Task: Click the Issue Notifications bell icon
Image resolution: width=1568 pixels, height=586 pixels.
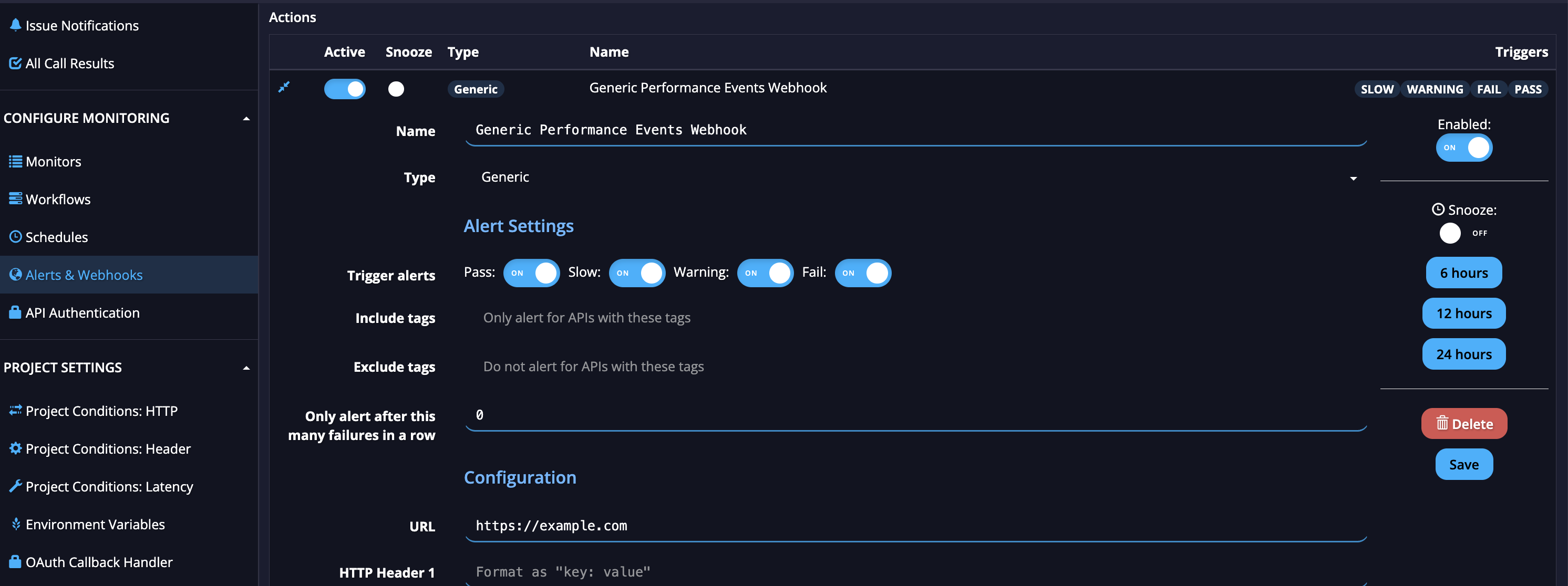Action: pos(15,25)
